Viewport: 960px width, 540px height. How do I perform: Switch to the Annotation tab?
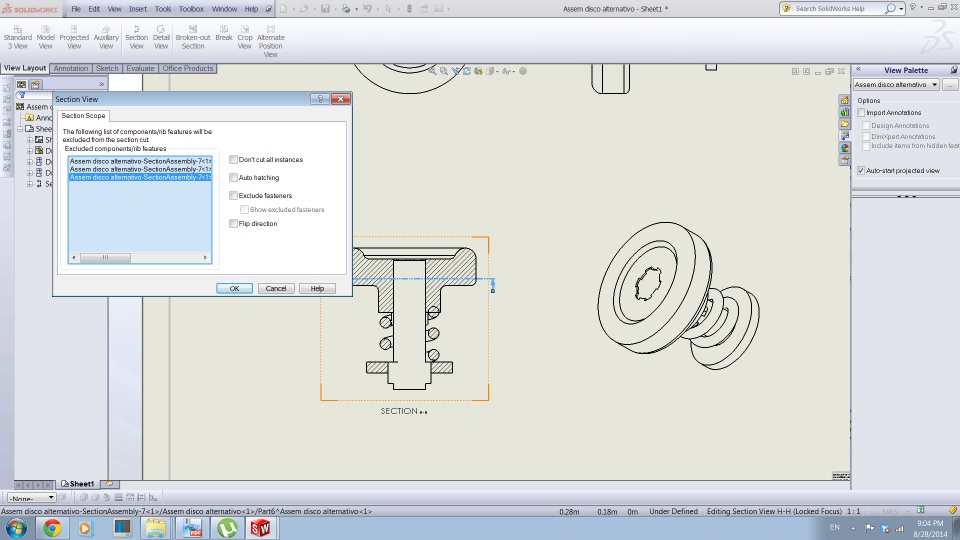(x=70, y=69)
